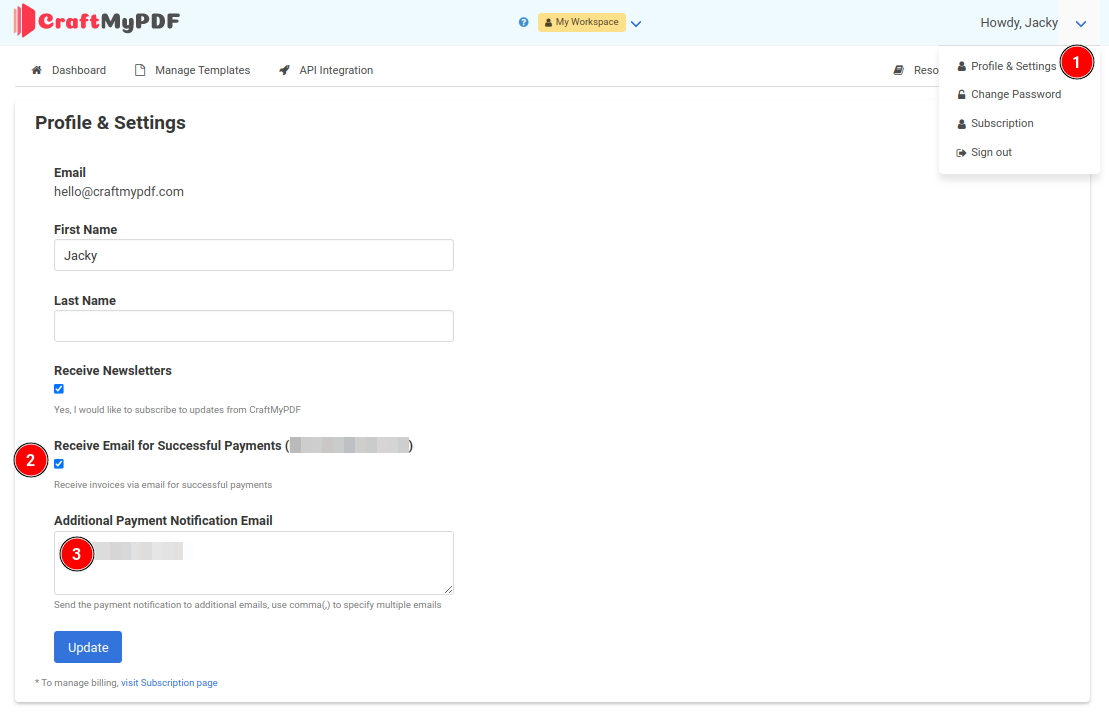Viewport: 1109px width, 719px height.
Task: Open API Integration via the rocket icon
Action: point(285,70)
